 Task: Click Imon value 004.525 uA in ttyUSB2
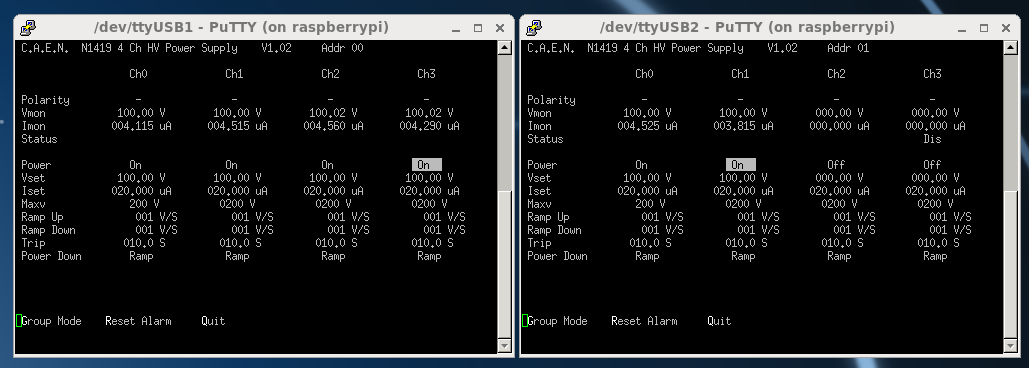point(647,126)
